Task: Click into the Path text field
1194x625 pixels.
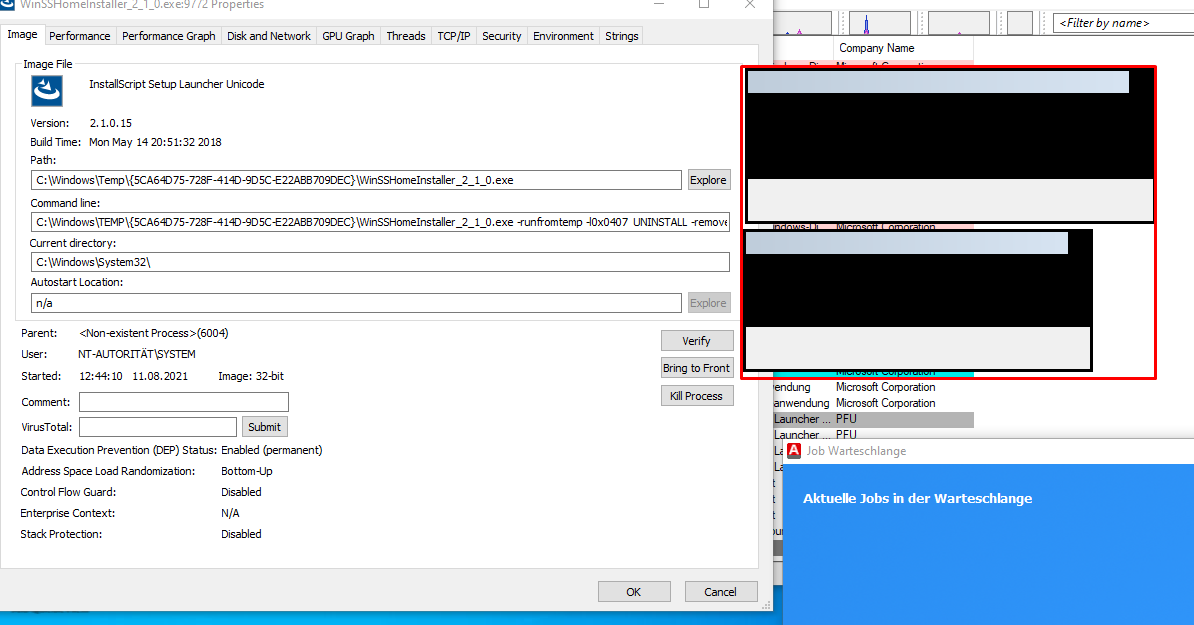Action: pyautogui.click(x=356, y=180)
